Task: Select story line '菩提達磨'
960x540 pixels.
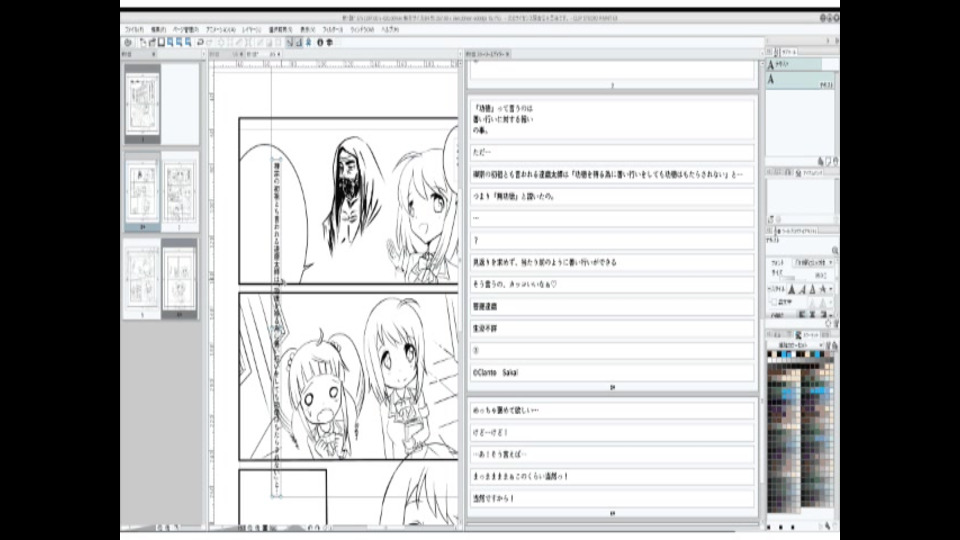Action: (x=612, y=306)
